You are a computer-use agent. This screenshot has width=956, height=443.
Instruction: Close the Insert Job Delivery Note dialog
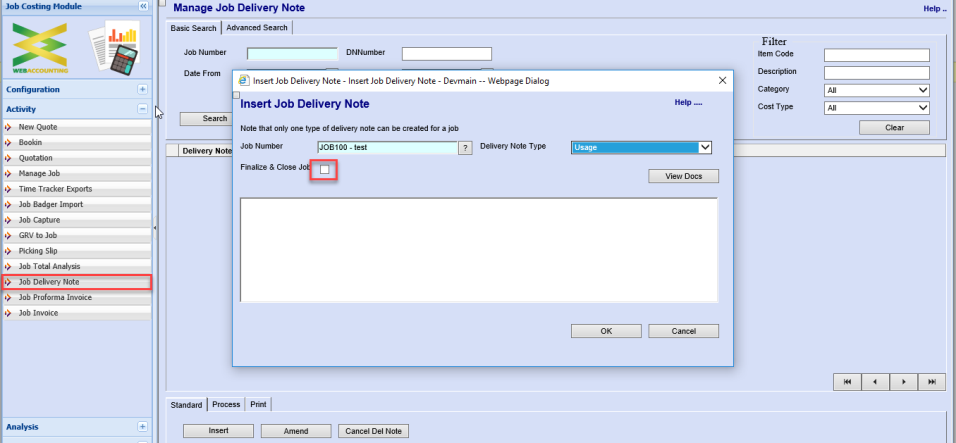coord(722,80)
